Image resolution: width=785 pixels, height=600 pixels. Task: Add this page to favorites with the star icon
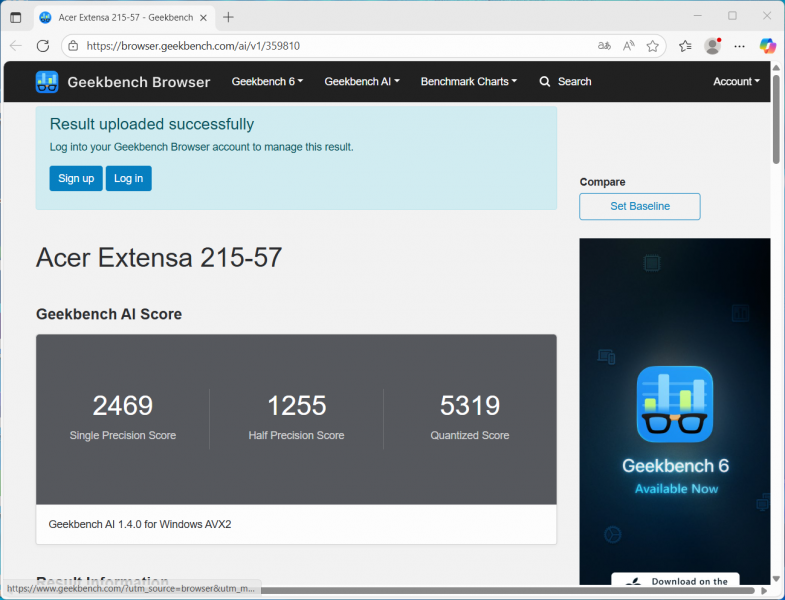(653, 46)
